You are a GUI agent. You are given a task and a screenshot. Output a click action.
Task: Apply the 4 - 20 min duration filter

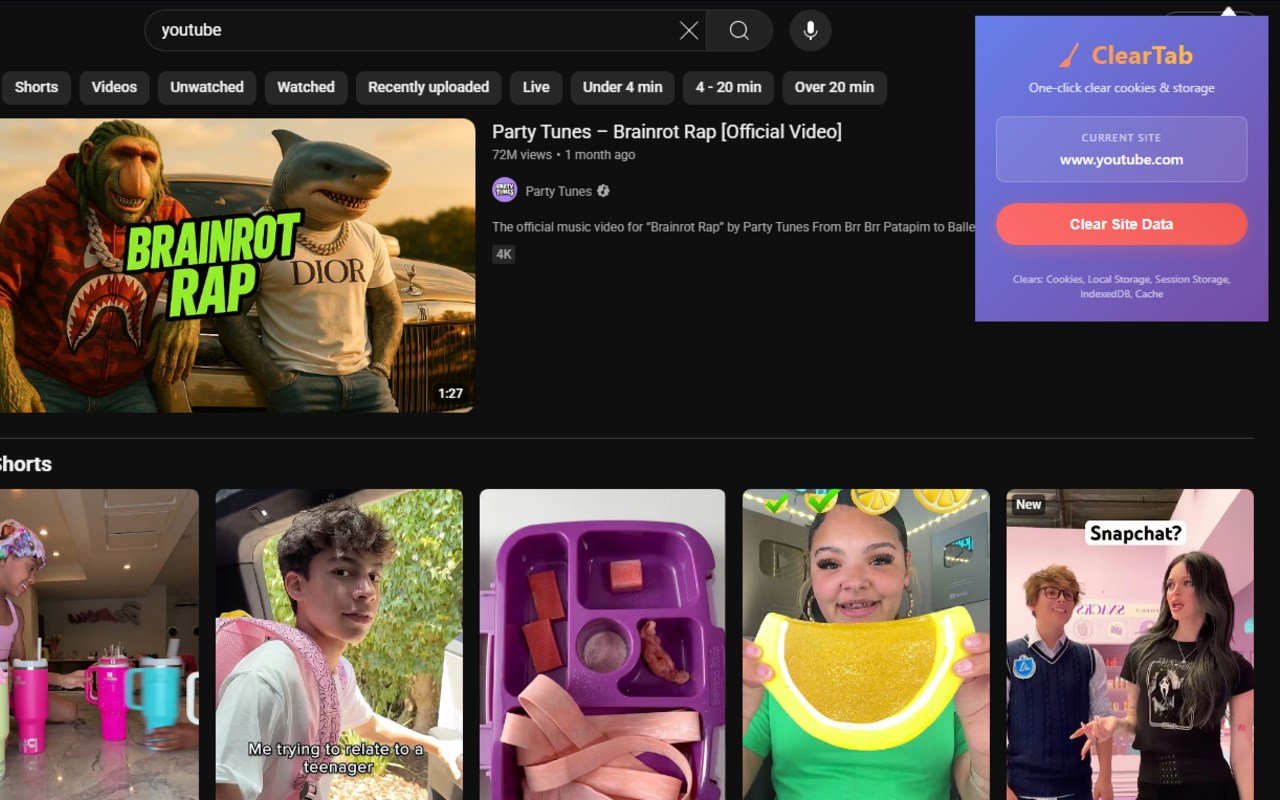(728, 87)
